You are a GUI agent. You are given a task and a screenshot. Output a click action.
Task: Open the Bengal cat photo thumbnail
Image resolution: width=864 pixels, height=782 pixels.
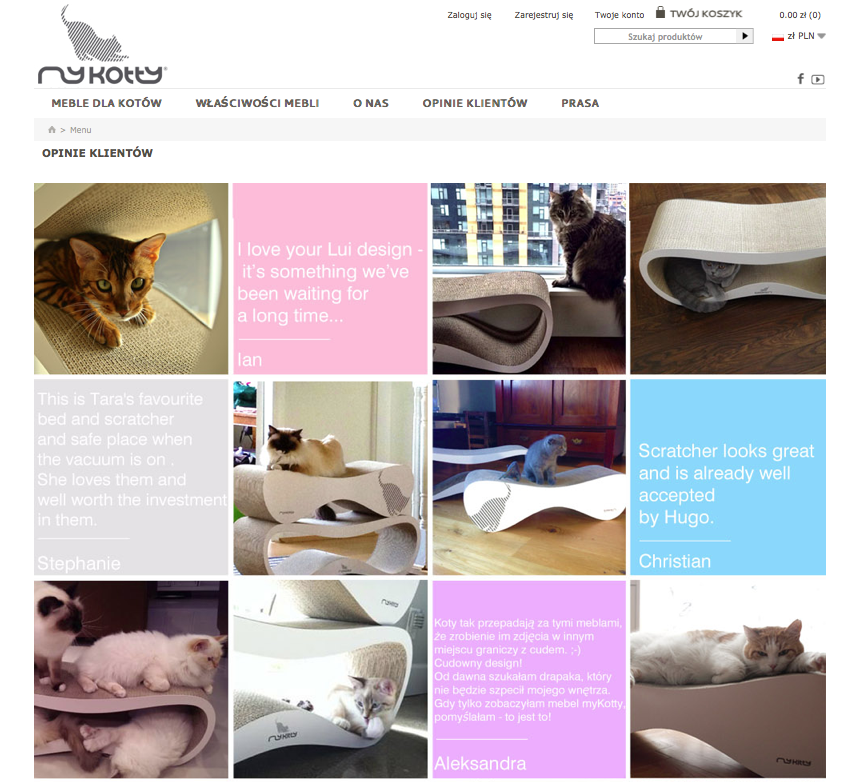pyautogui.click(x=131, y=279)
